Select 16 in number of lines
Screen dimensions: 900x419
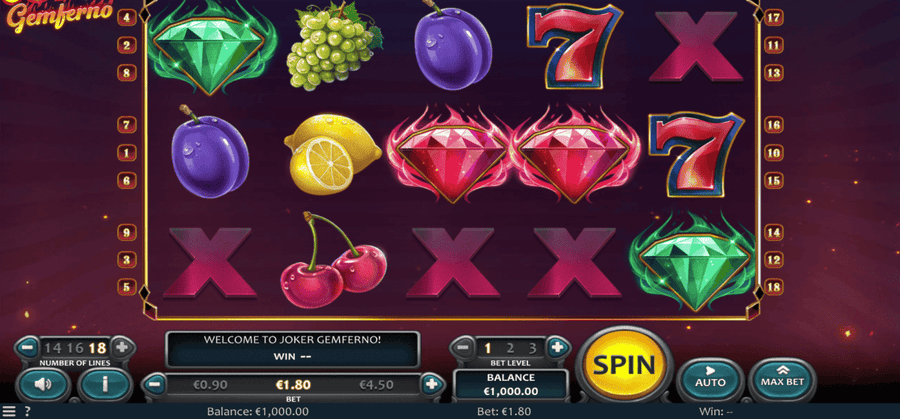coord(75,348)
